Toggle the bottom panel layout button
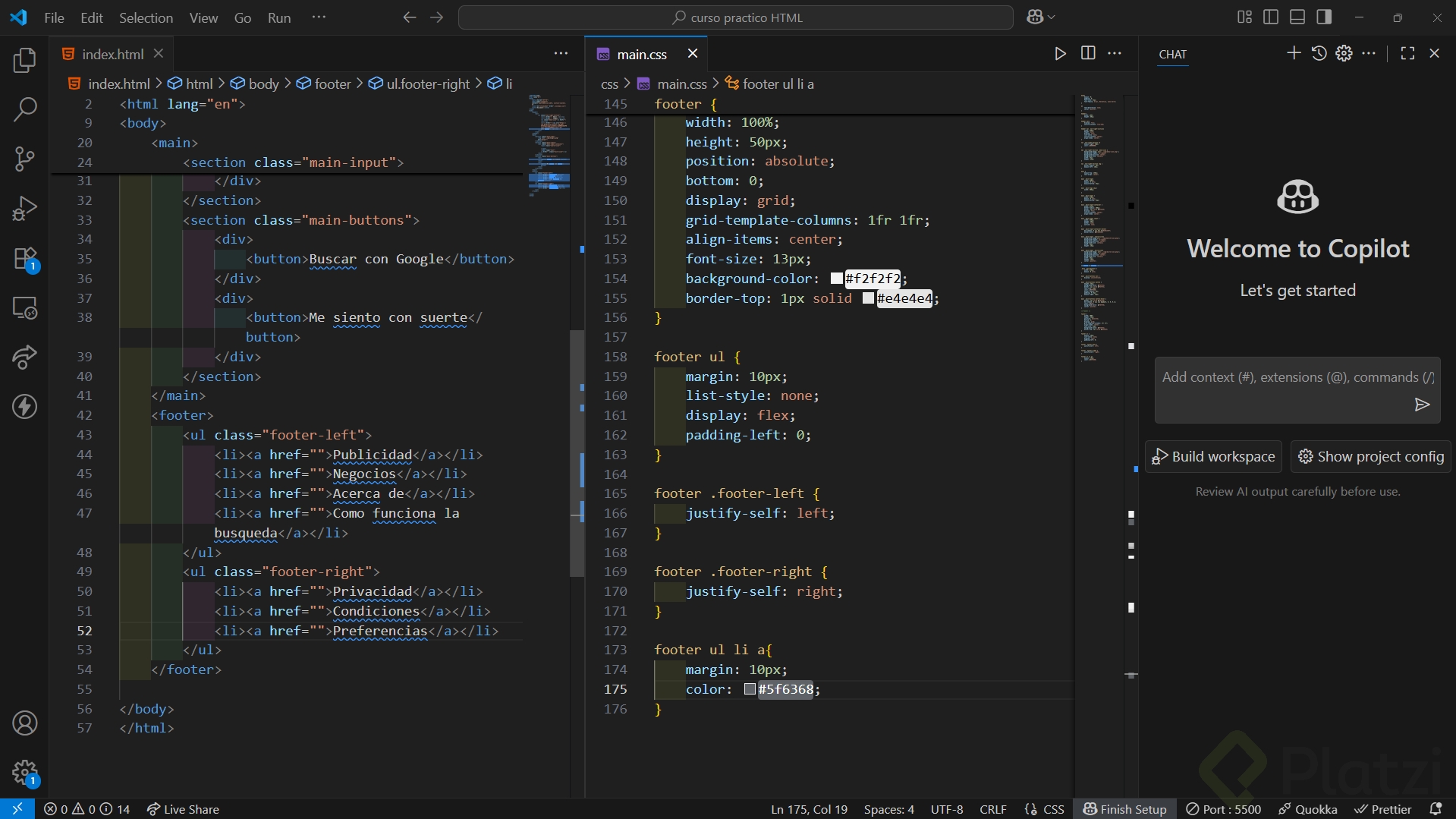The image size is (1456, 819). pos(1297,17)
